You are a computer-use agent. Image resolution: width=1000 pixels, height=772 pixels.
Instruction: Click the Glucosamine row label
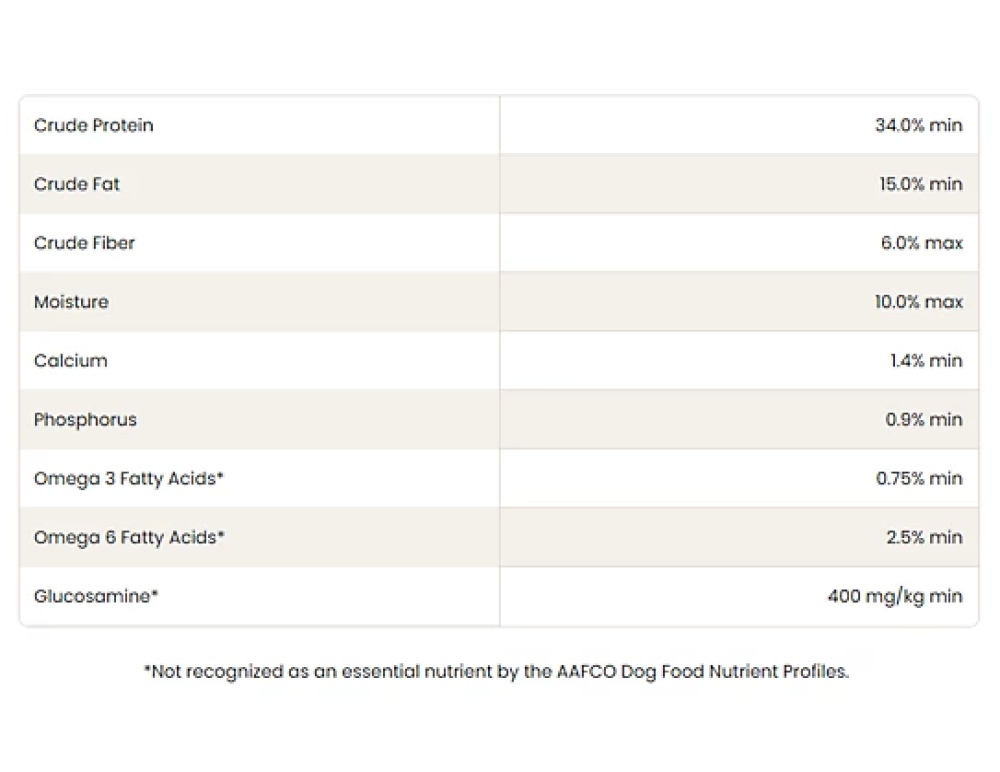pos(96,596)
